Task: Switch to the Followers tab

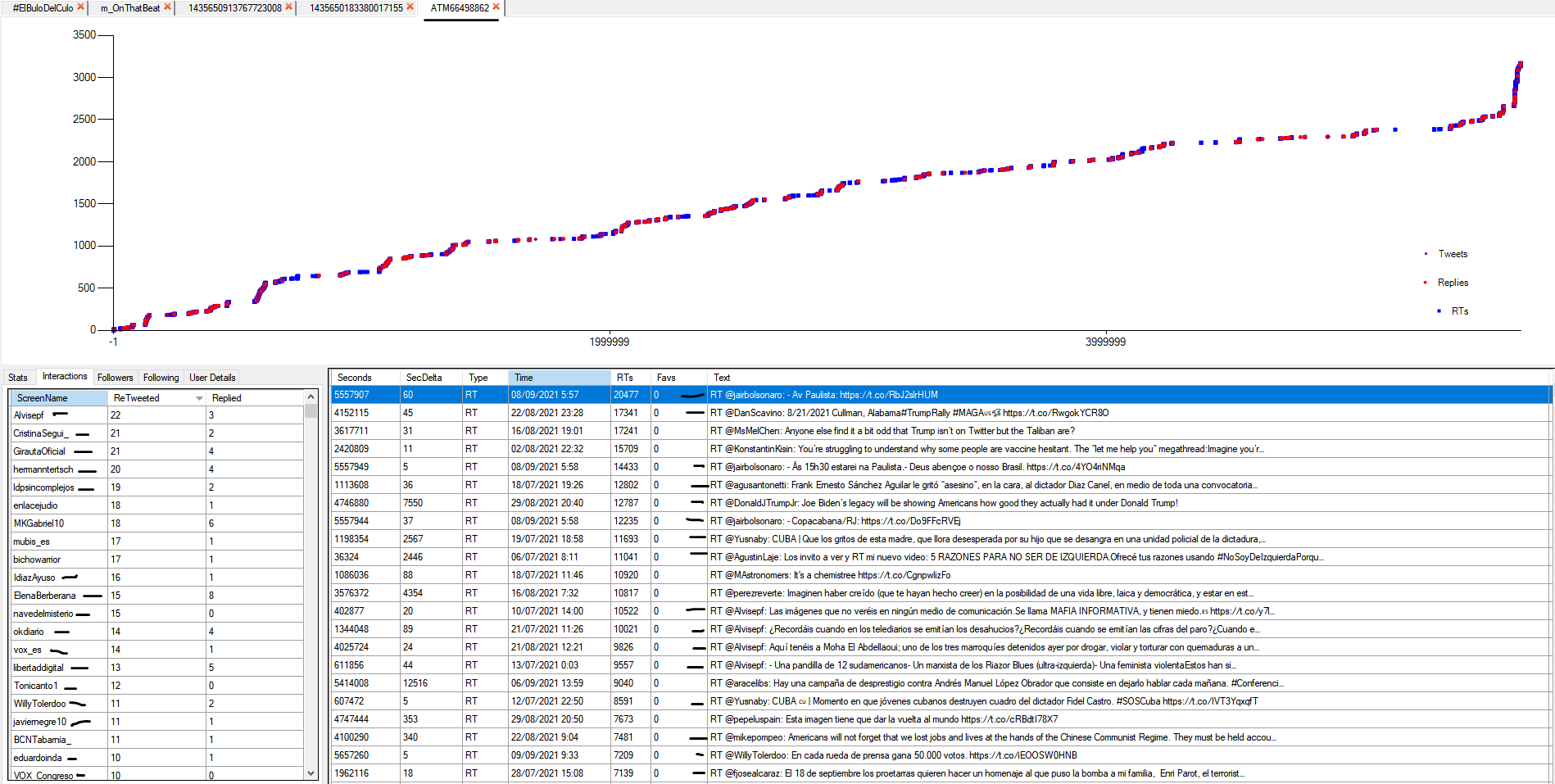Action: pos(115,378)
